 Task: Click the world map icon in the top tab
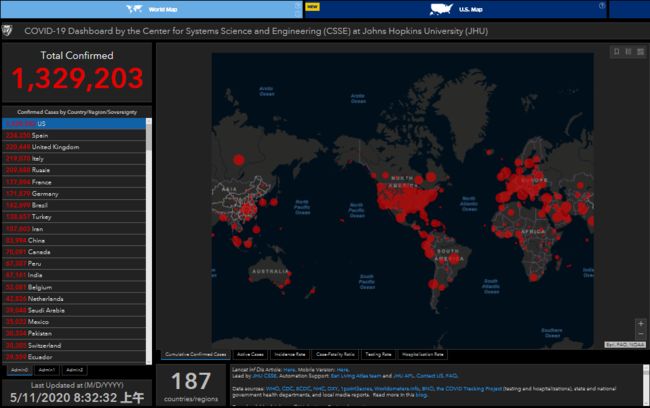pos(134,9)
